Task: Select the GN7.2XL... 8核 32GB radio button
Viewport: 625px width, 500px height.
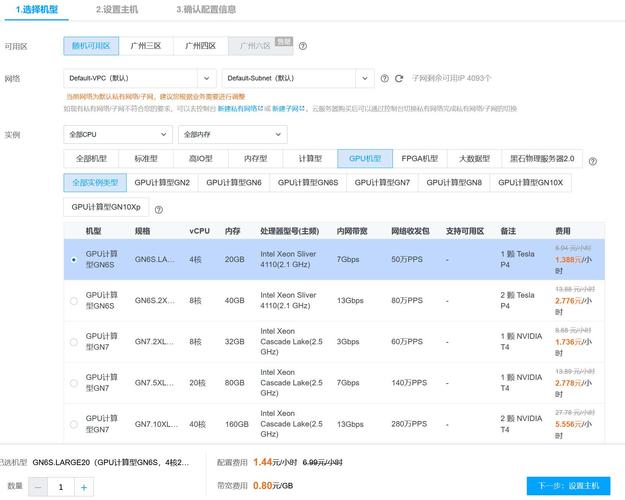Action: 74,342
